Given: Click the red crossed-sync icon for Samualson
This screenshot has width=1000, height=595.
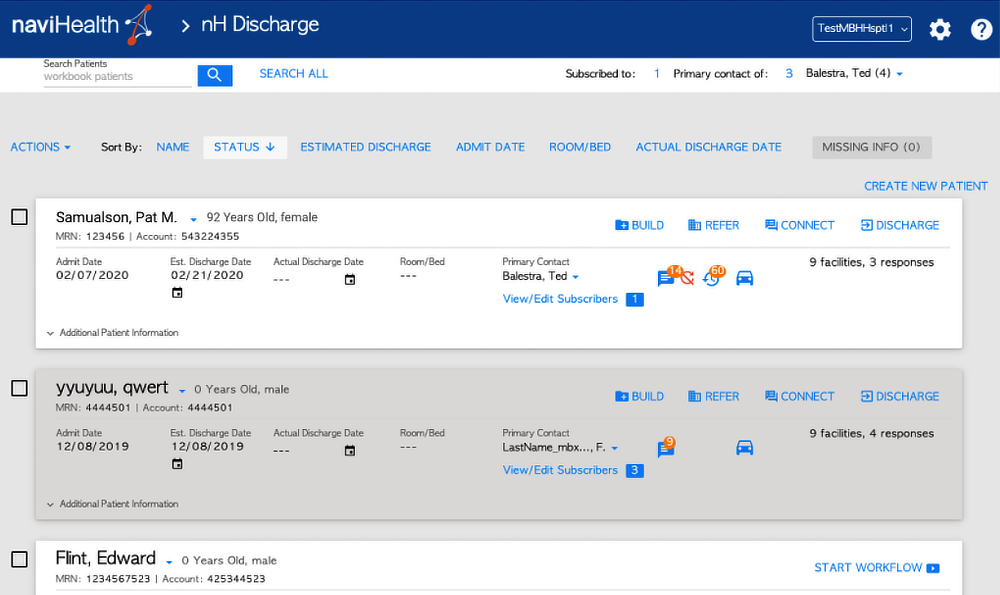Looking at the screenshot, I should pos(687,278).
